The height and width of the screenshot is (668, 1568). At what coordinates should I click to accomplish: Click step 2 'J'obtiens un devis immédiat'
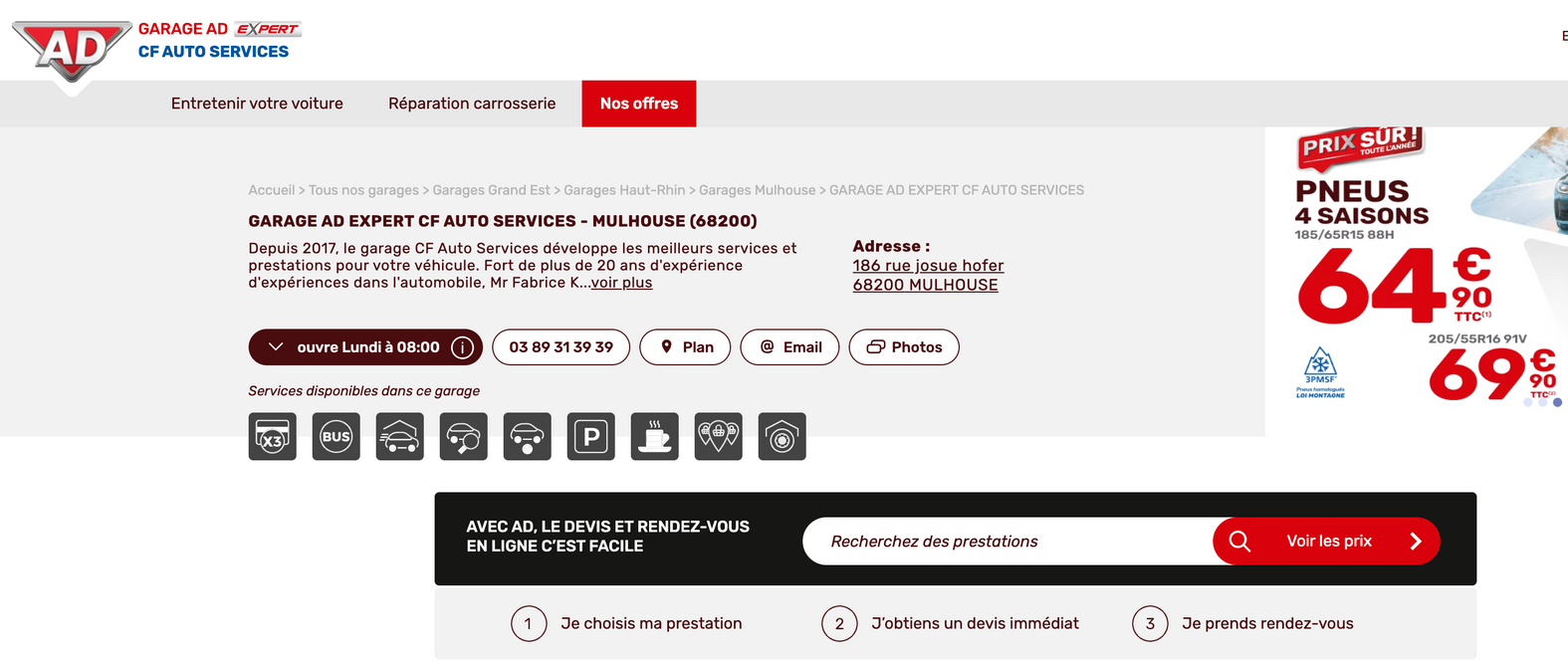click(x=951, y=623)
